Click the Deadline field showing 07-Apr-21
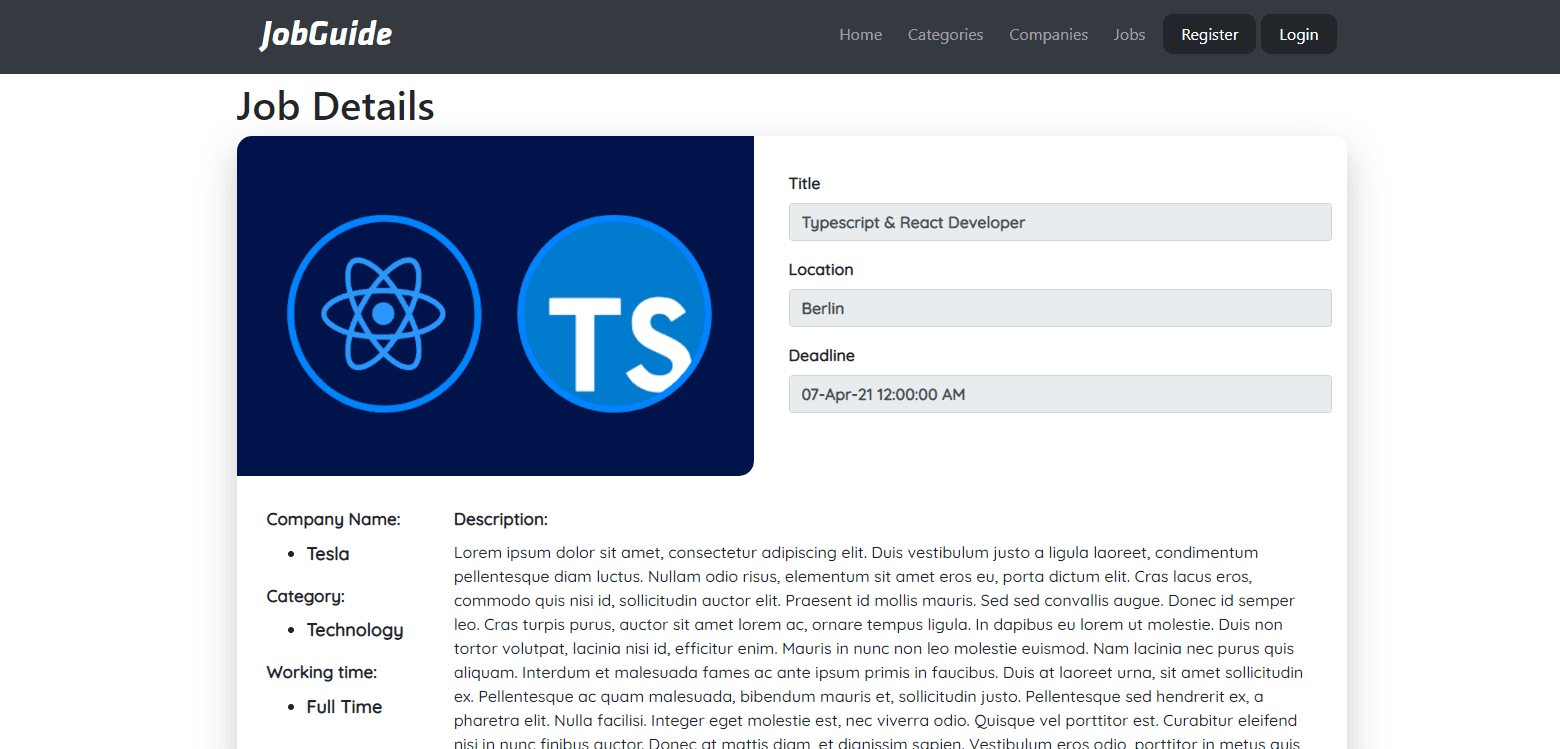 pos(1059,394)
